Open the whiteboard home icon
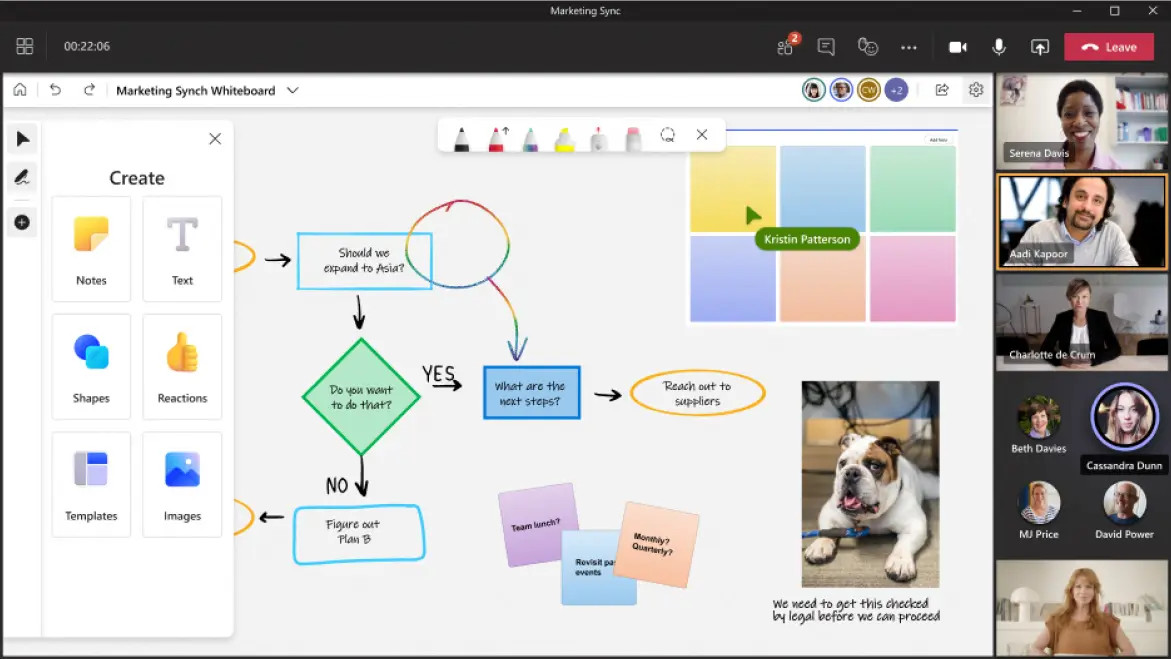Image resolution: width=1171 pixels, height=659 pixels. [x=20, y=90]
